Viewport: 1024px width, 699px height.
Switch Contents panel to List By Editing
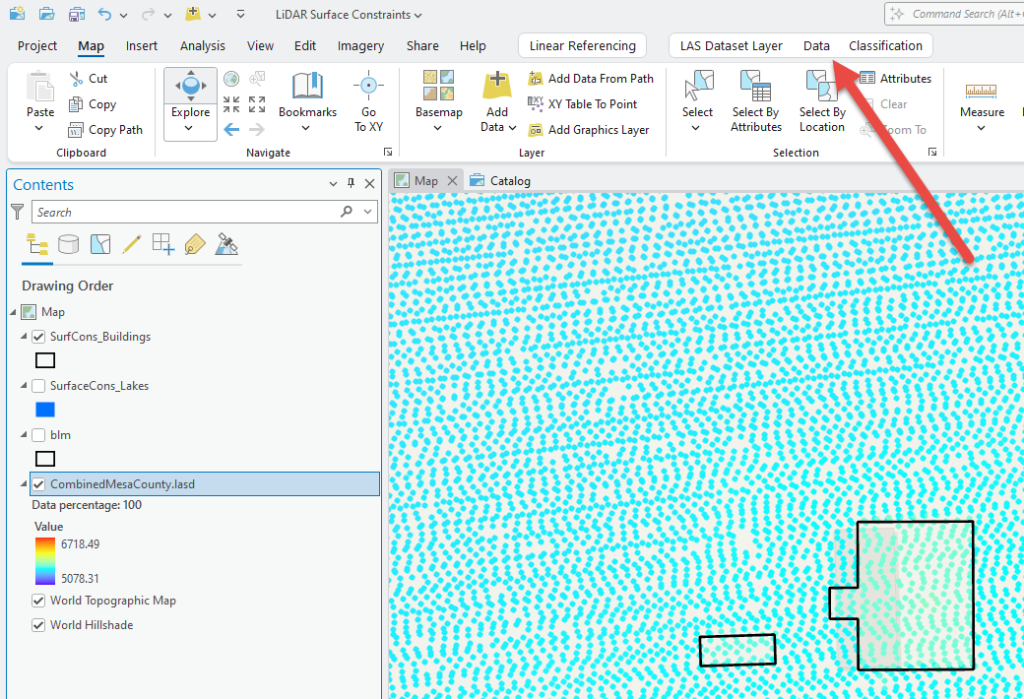tap(130, 243)
